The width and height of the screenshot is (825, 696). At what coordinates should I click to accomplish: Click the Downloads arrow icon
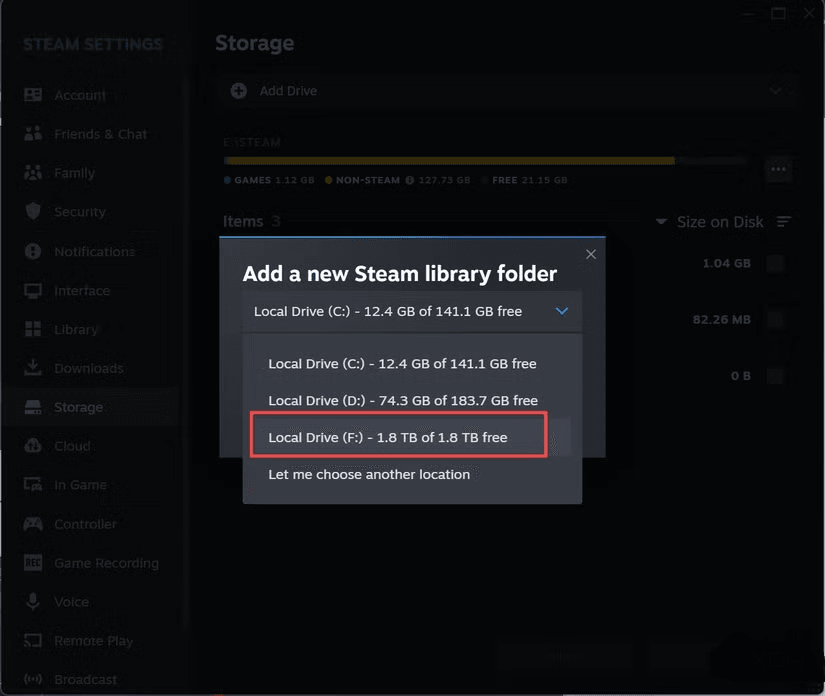coord(33,368)
